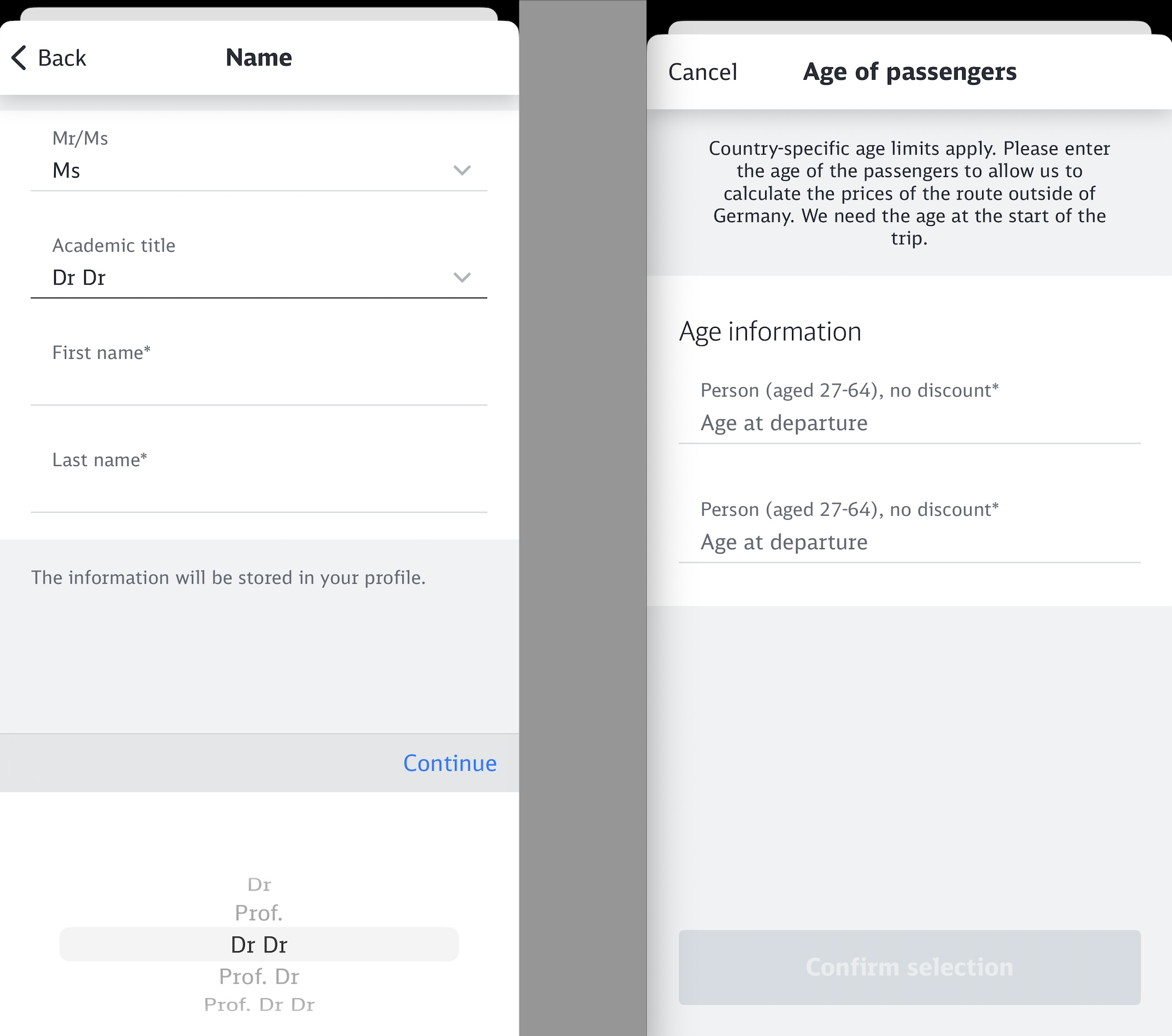Enter age for the first person field
The width and height of the screenshot is (1172, 1036).
[909, 423]
